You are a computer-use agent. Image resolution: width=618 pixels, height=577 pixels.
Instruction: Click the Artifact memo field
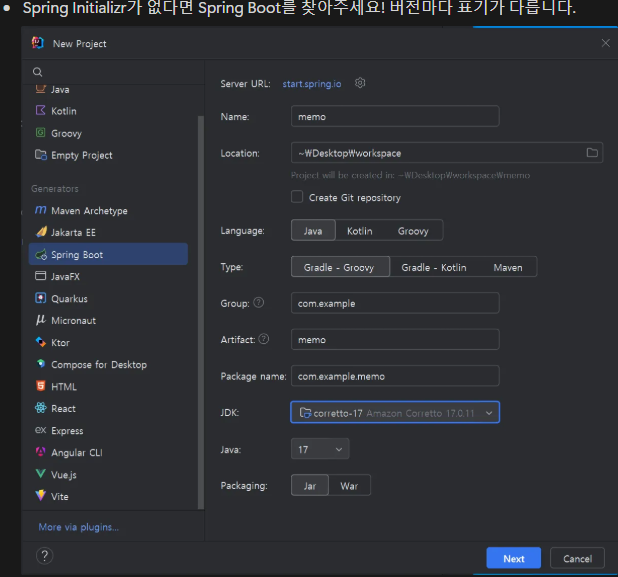(x=395, y=339)
